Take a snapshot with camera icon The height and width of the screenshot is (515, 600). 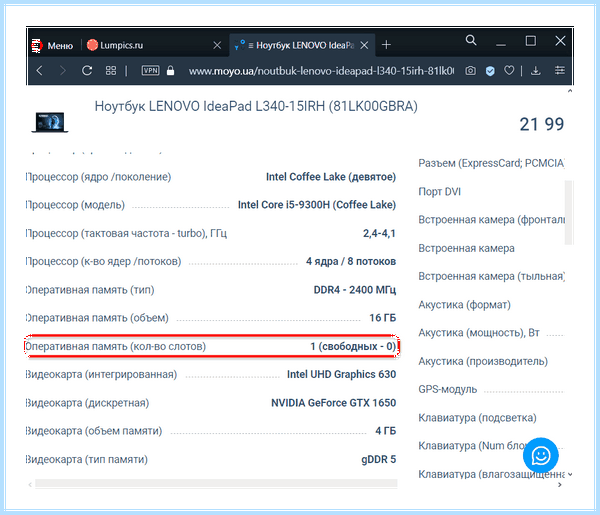click(x=470, y=70)
